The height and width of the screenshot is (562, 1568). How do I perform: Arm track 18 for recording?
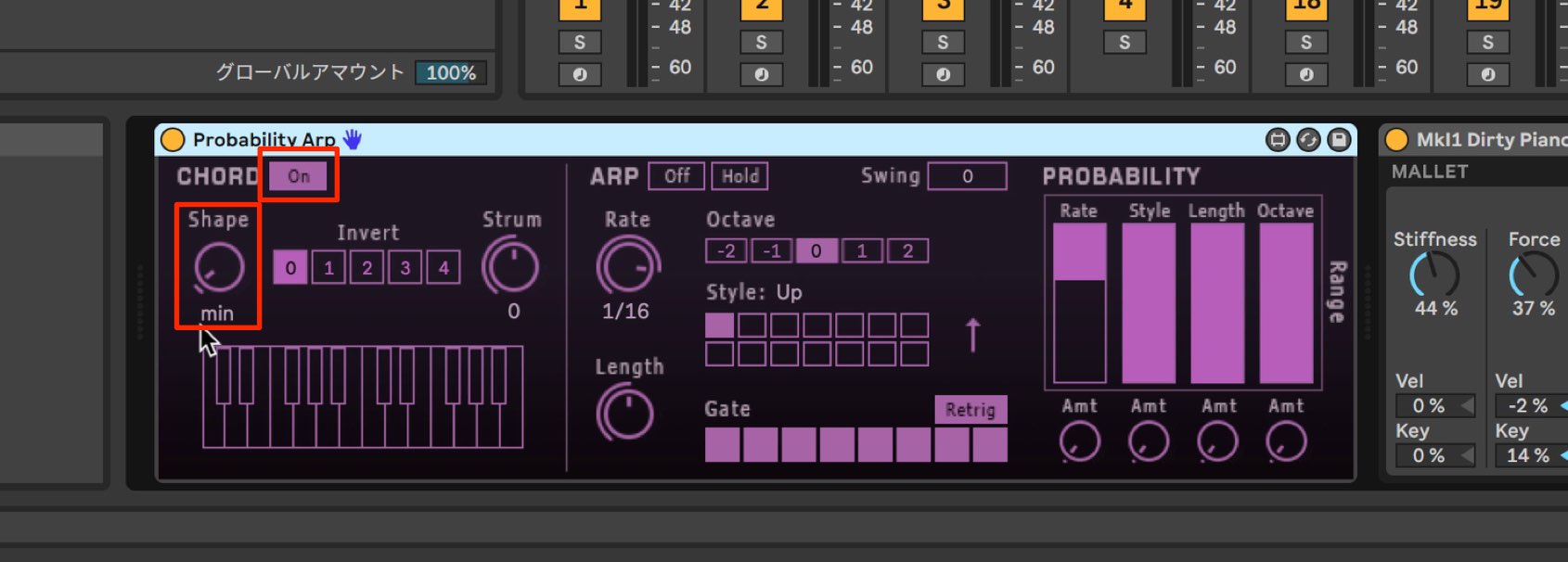tap(1306, 74)
